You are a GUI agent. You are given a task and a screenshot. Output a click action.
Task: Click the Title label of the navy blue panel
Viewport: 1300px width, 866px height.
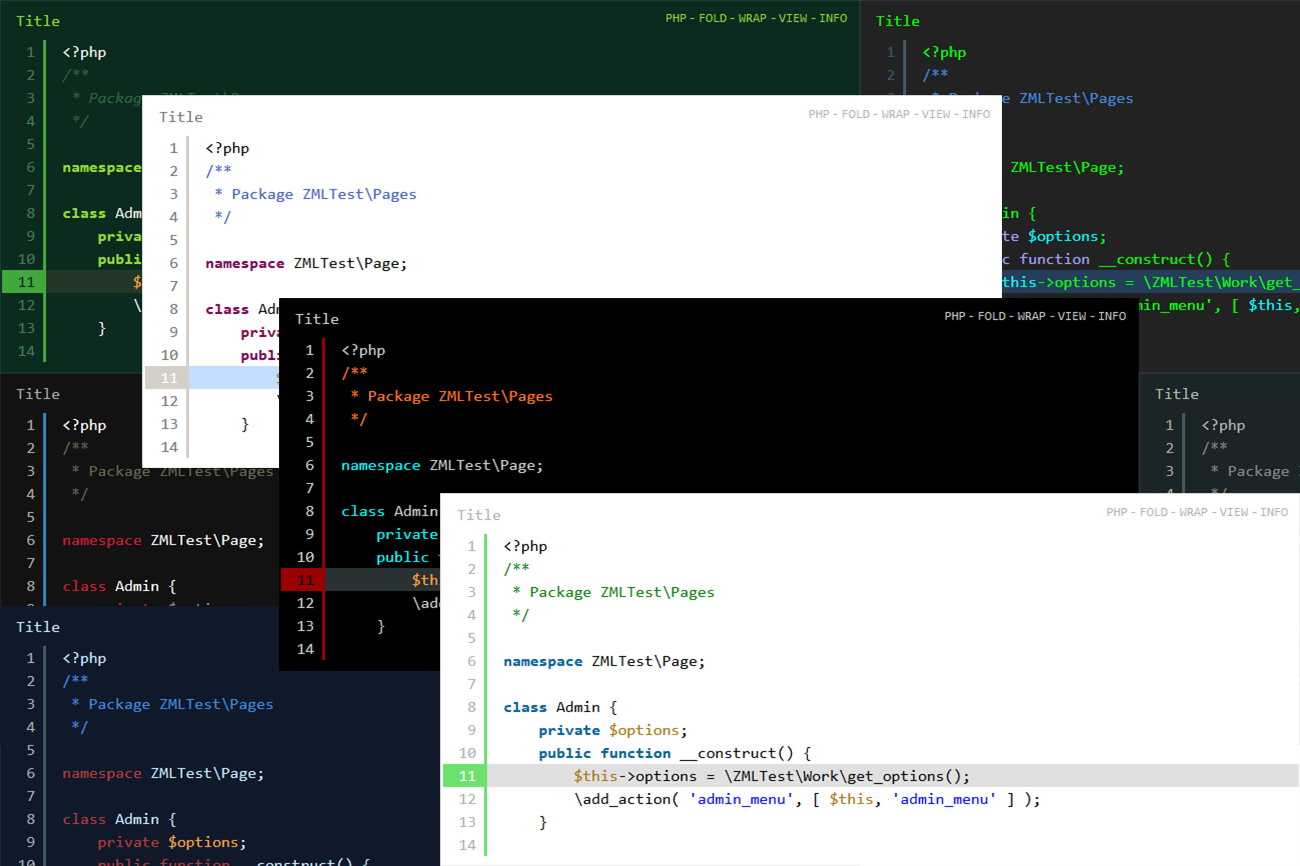point(38,627)
